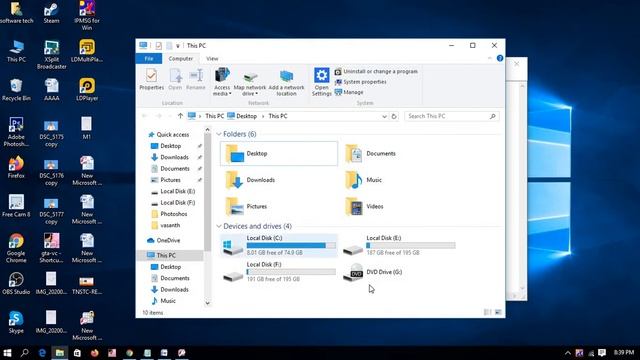
Task: Click Desktop breadcrumb in address bar
Action: (x=247, y=116)
